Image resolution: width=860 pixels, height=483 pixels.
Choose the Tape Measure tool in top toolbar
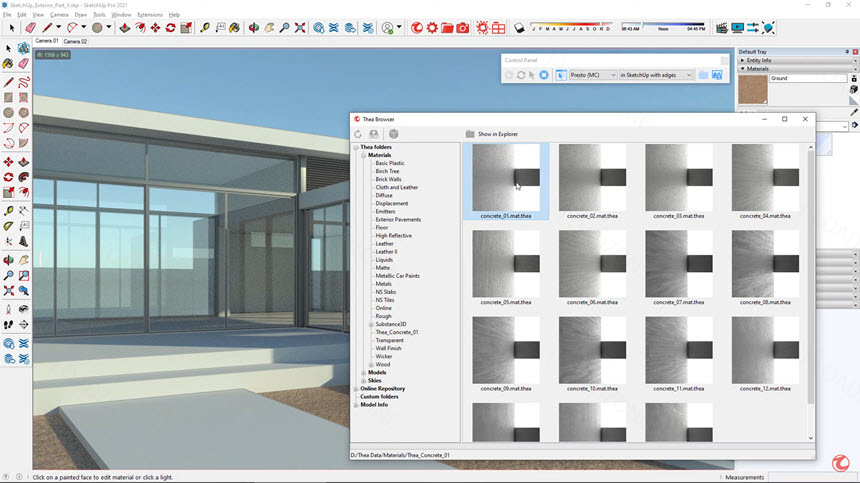pos(205,27)
